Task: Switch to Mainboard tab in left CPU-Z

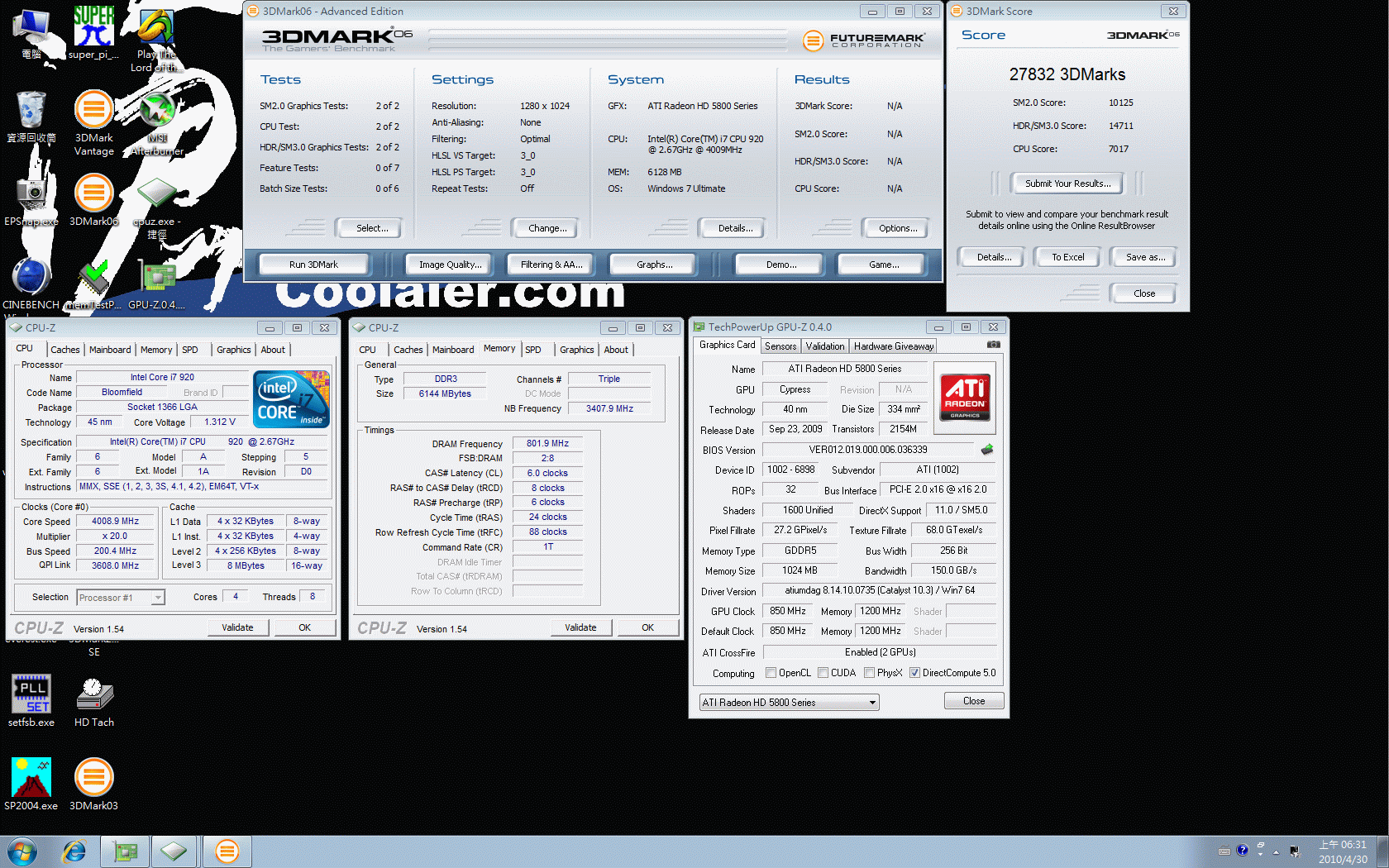Action: (x=110, y=350)
